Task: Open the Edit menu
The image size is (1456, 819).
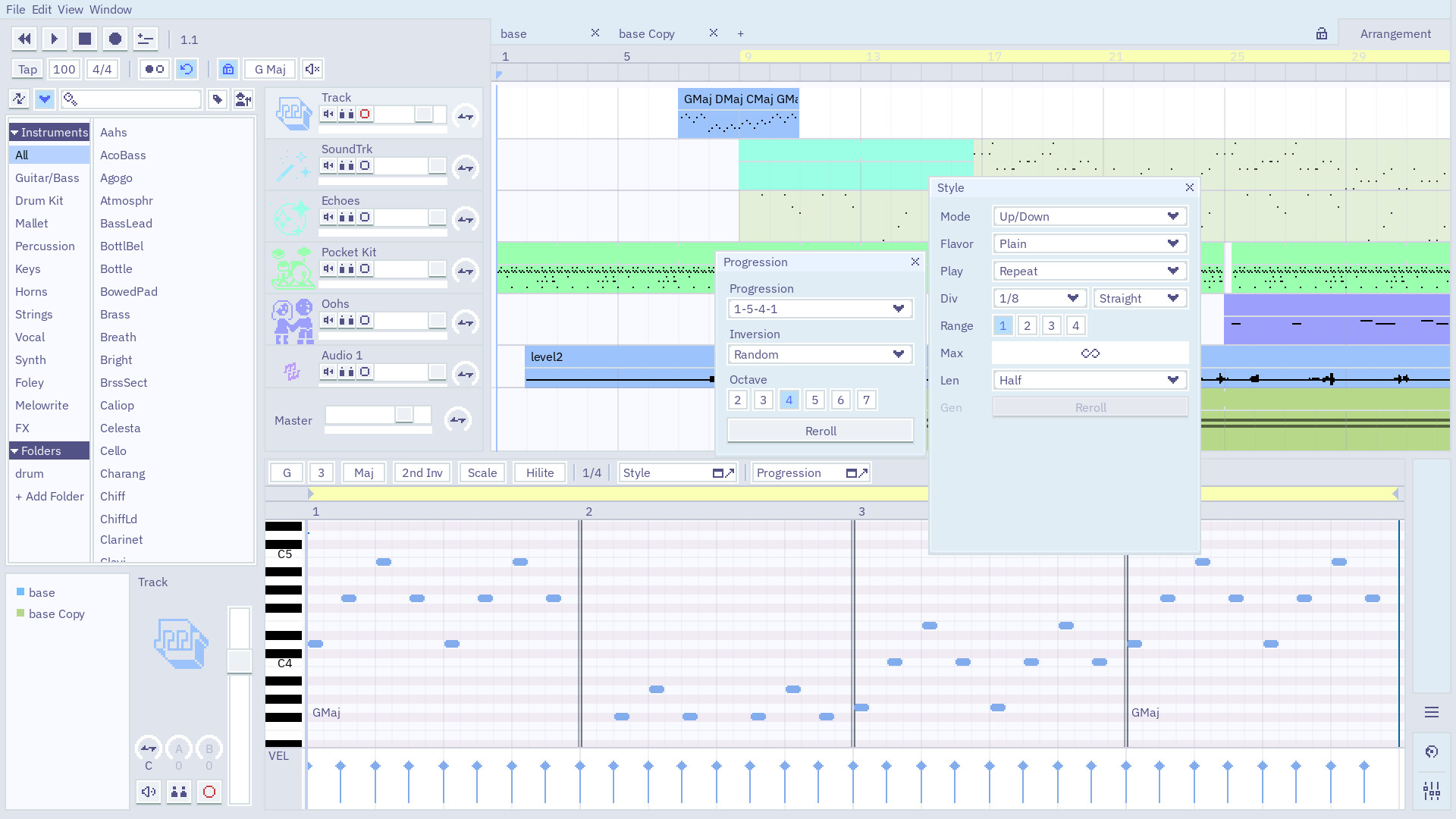Action: pos(42,9)
